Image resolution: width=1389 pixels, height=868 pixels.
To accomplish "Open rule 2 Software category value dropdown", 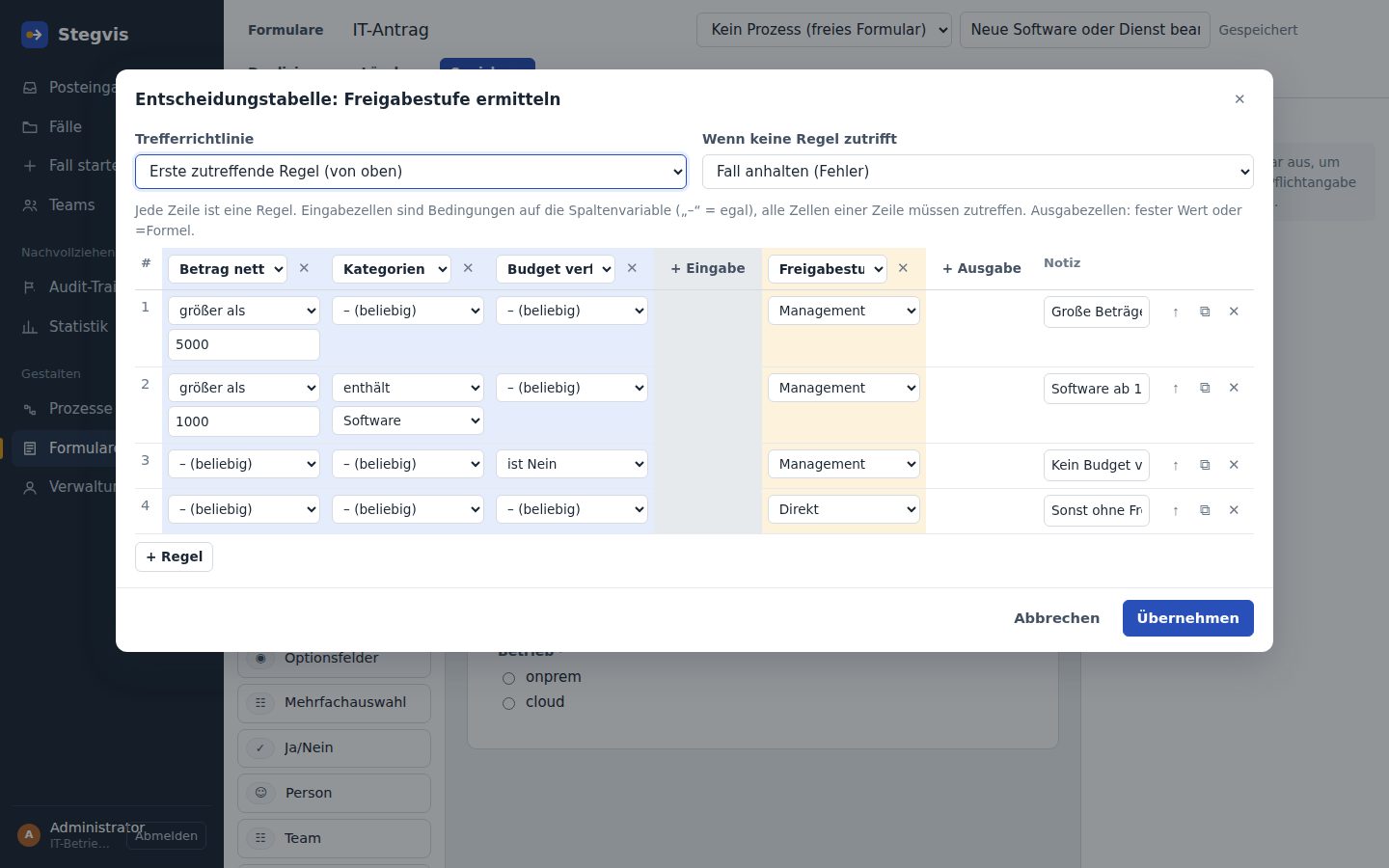I will coord(408,420).
